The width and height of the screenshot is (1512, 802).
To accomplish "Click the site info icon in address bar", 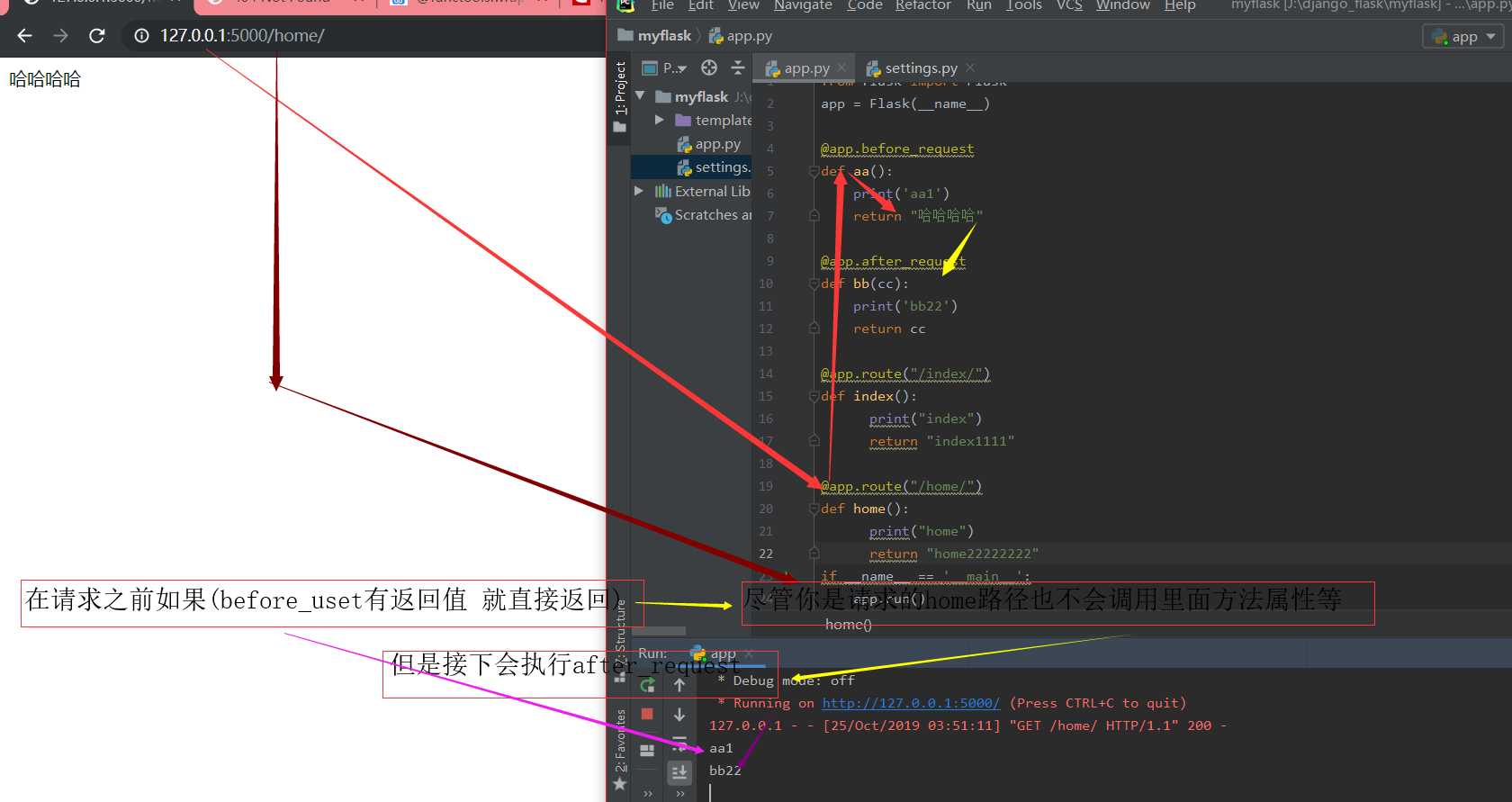I will 141,36.
